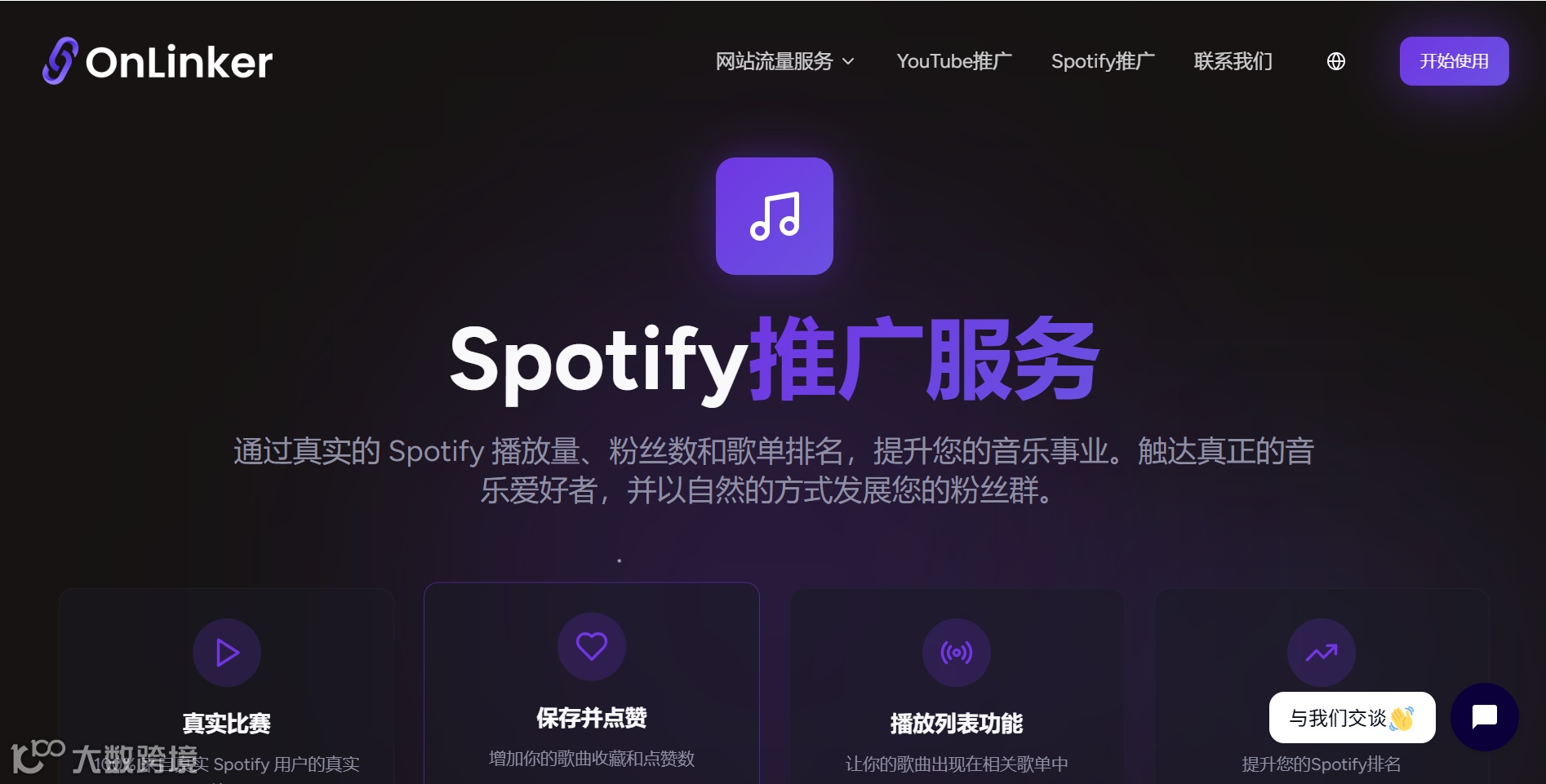Click the Spotify推广服务 main headline
1546x784 pixels.
[775, 360]
